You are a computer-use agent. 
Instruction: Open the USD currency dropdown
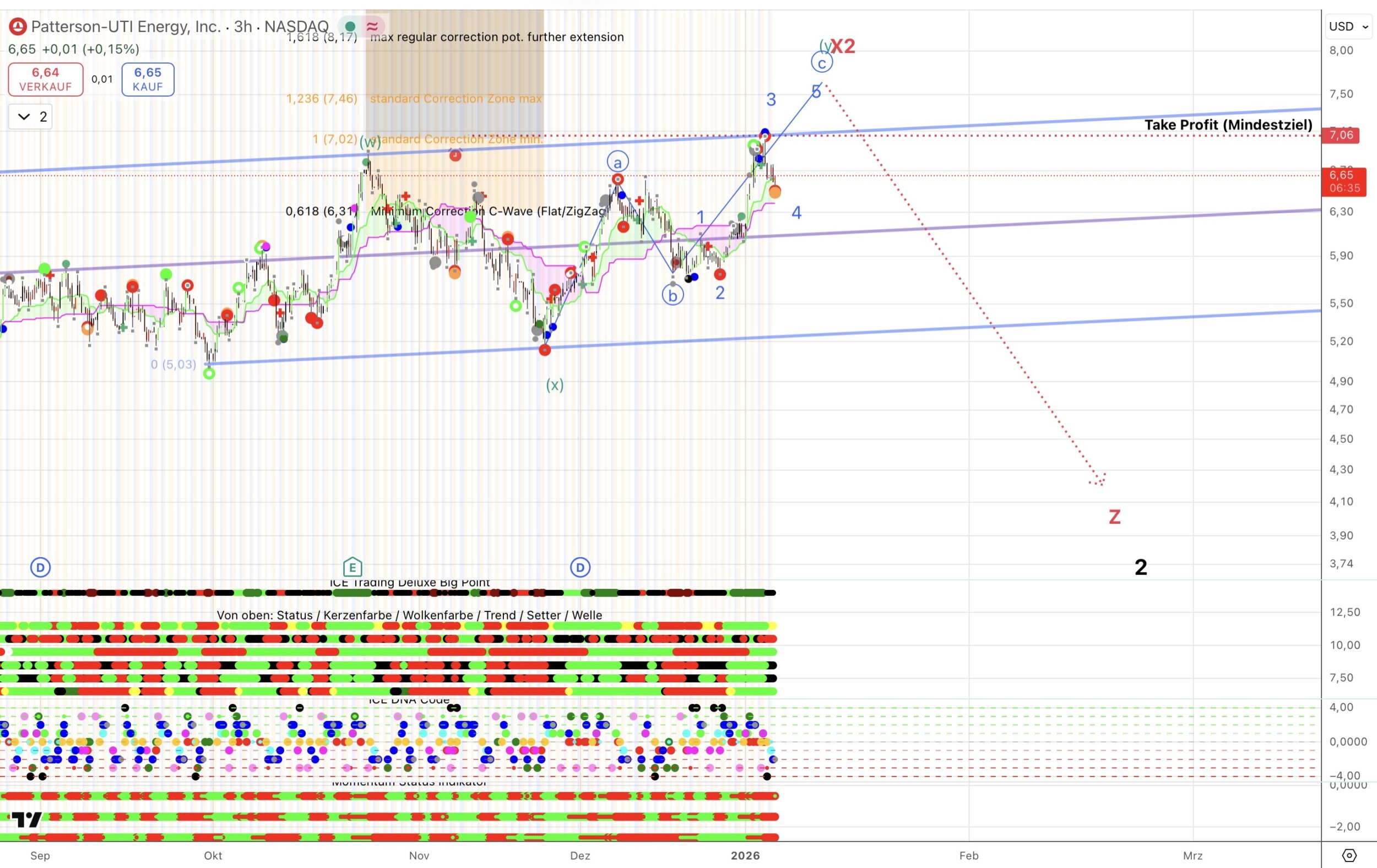[1348, 26]
